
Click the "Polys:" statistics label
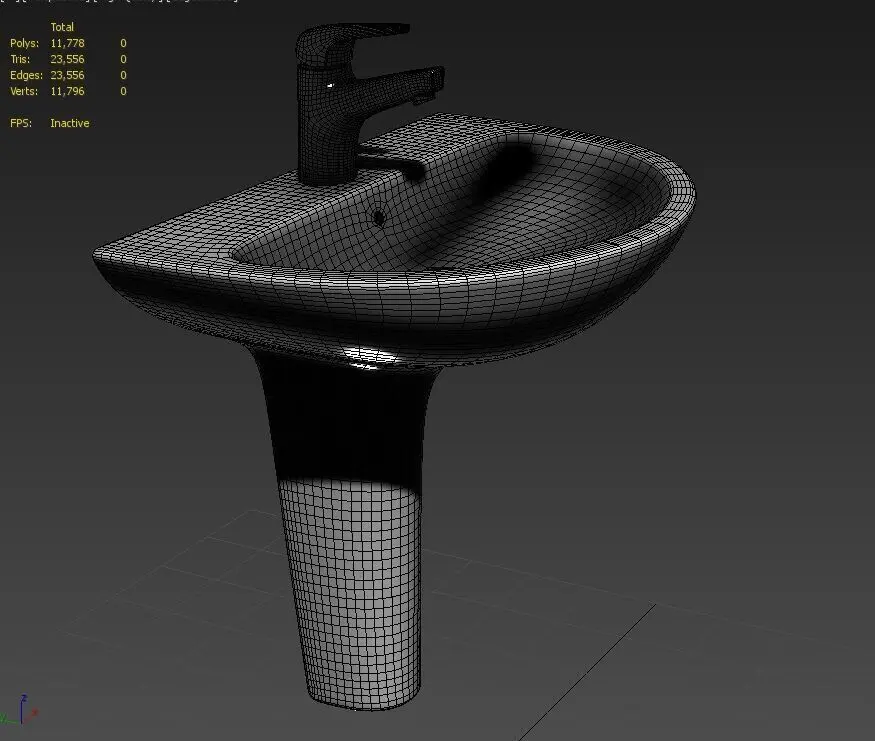pyautogui.click(x=25, y=43)
